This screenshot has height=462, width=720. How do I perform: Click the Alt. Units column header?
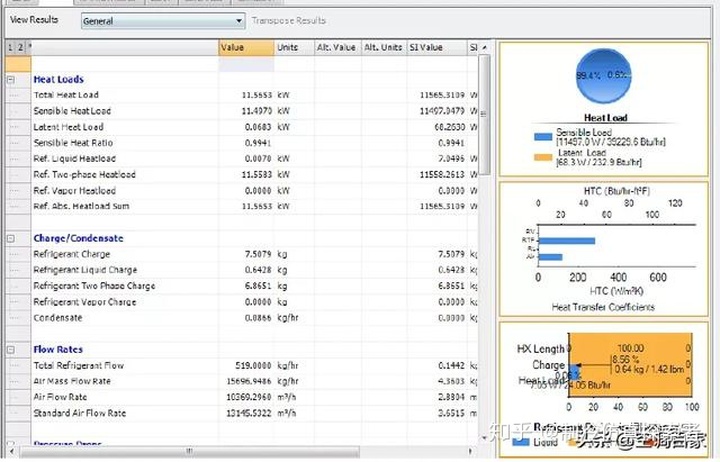[384, 48]
